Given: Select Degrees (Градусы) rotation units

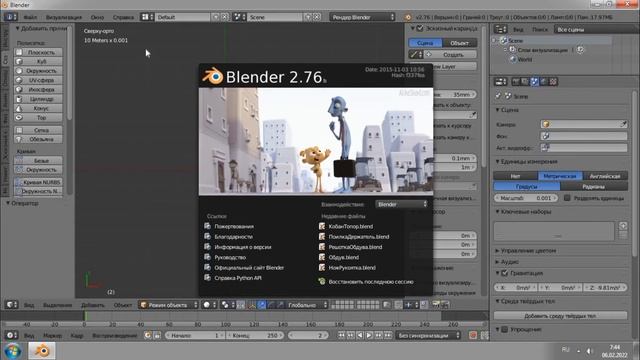Looking at the screenshot, I should pyautogui.click(x=527, y=187).
